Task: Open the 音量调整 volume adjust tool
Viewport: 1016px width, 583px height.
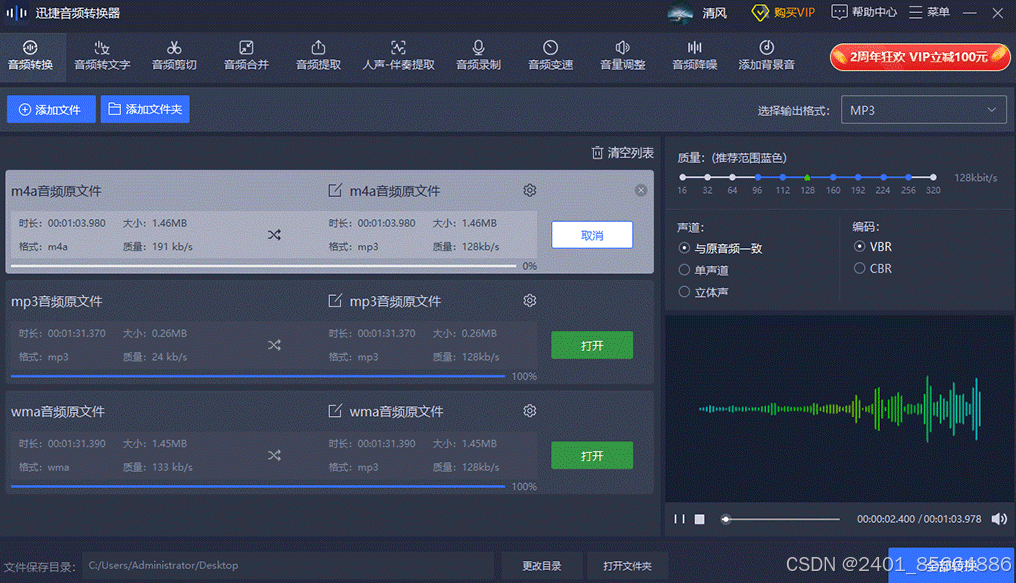Action: coord(622,56)
